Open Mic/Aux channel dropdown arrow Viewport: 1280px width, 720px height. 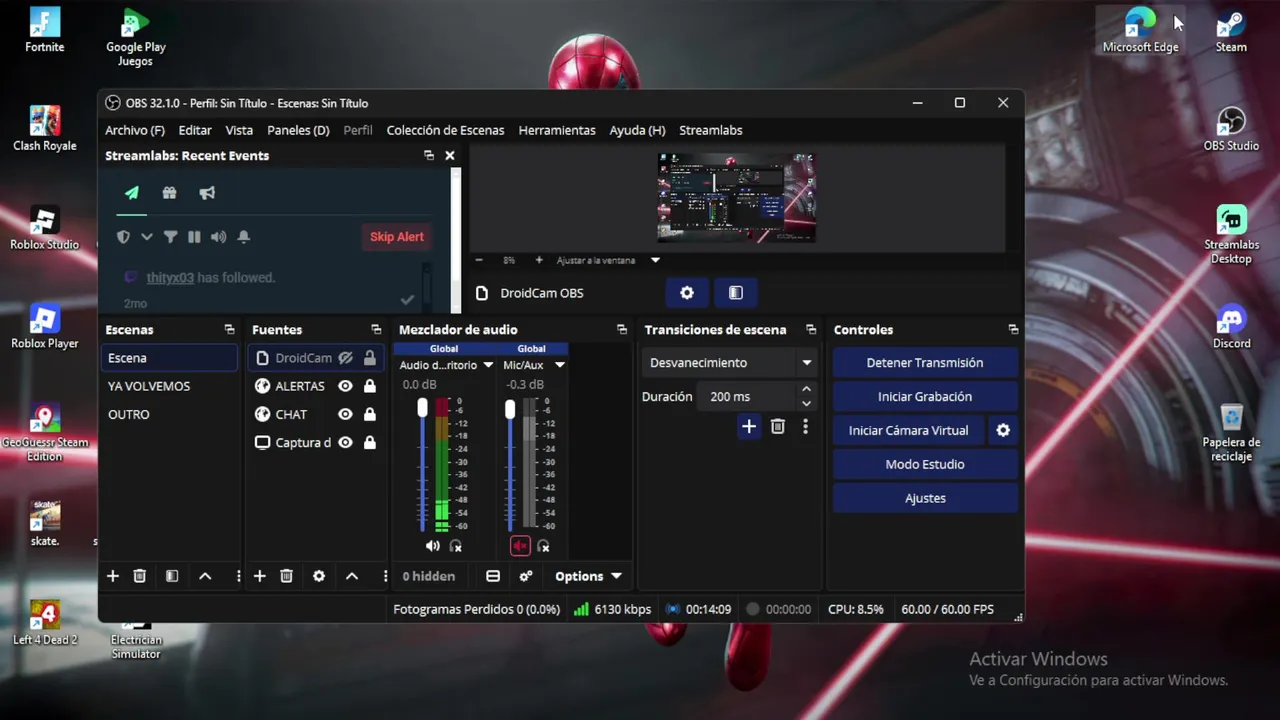click(x=560, y=365)
